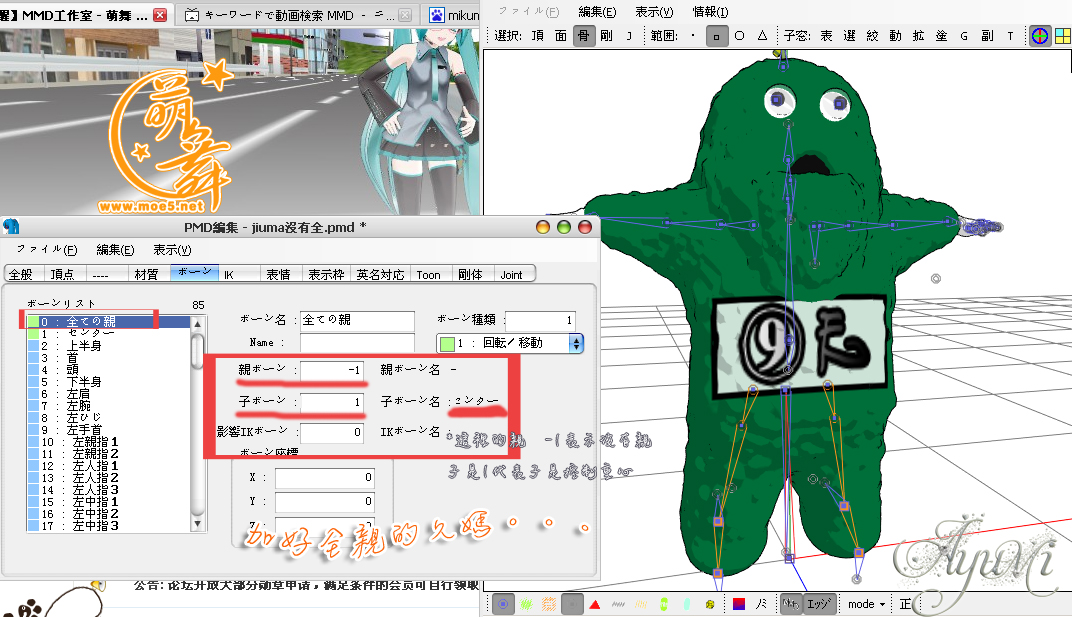This screenshot has height=617, width=1072.
Task: Switch to the 材質 tab
Action: (x=146, y=274)
